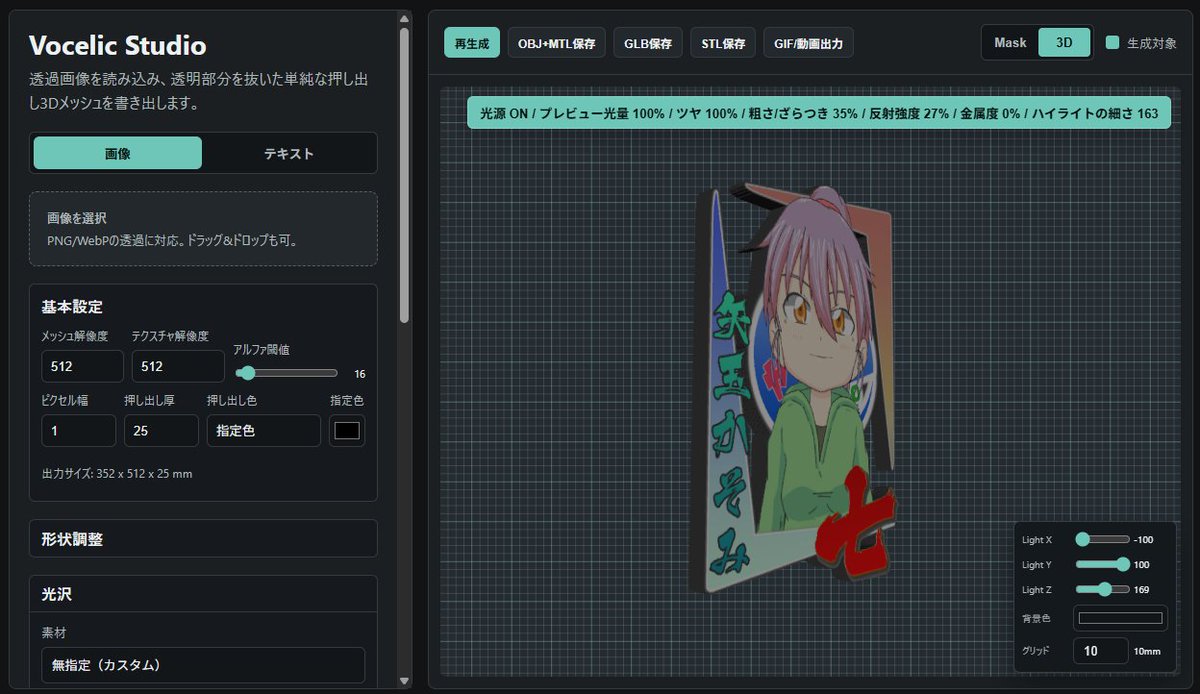The width and height of the screenshot is (1200, 694).
Task: Focus the ピクセル幅 input field
Action: (78, 430)
